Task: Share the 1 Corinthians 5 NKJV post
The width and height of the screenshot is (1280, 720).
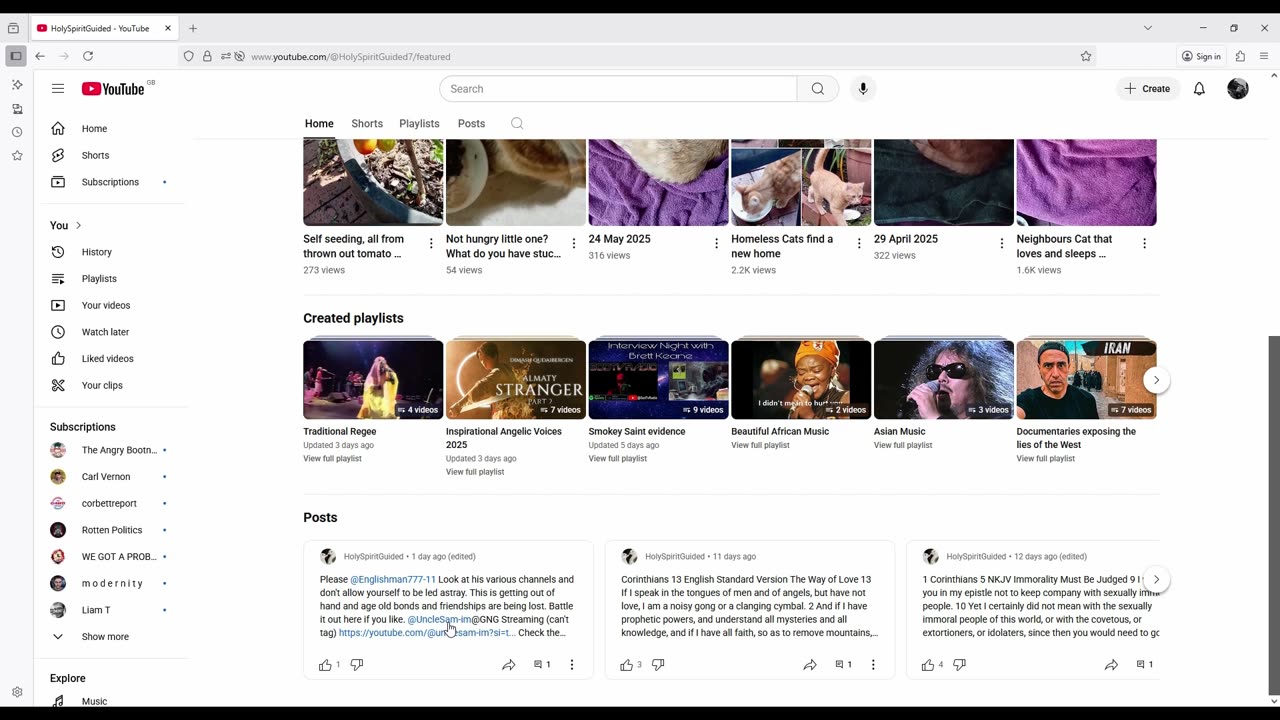Action: pyautogui.click(x=1111, y=665)
